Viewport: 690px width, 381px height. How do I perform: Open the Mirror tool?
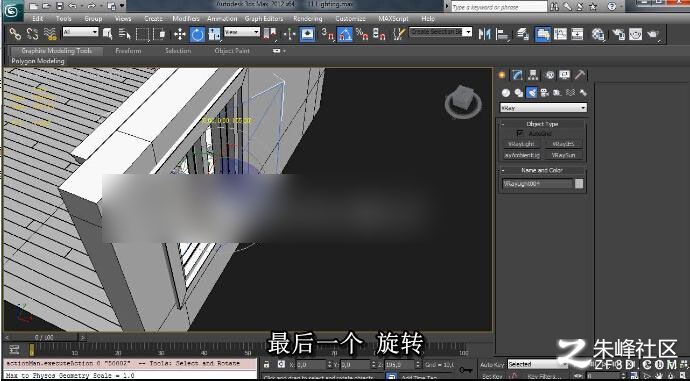click(x=484, y=34)
